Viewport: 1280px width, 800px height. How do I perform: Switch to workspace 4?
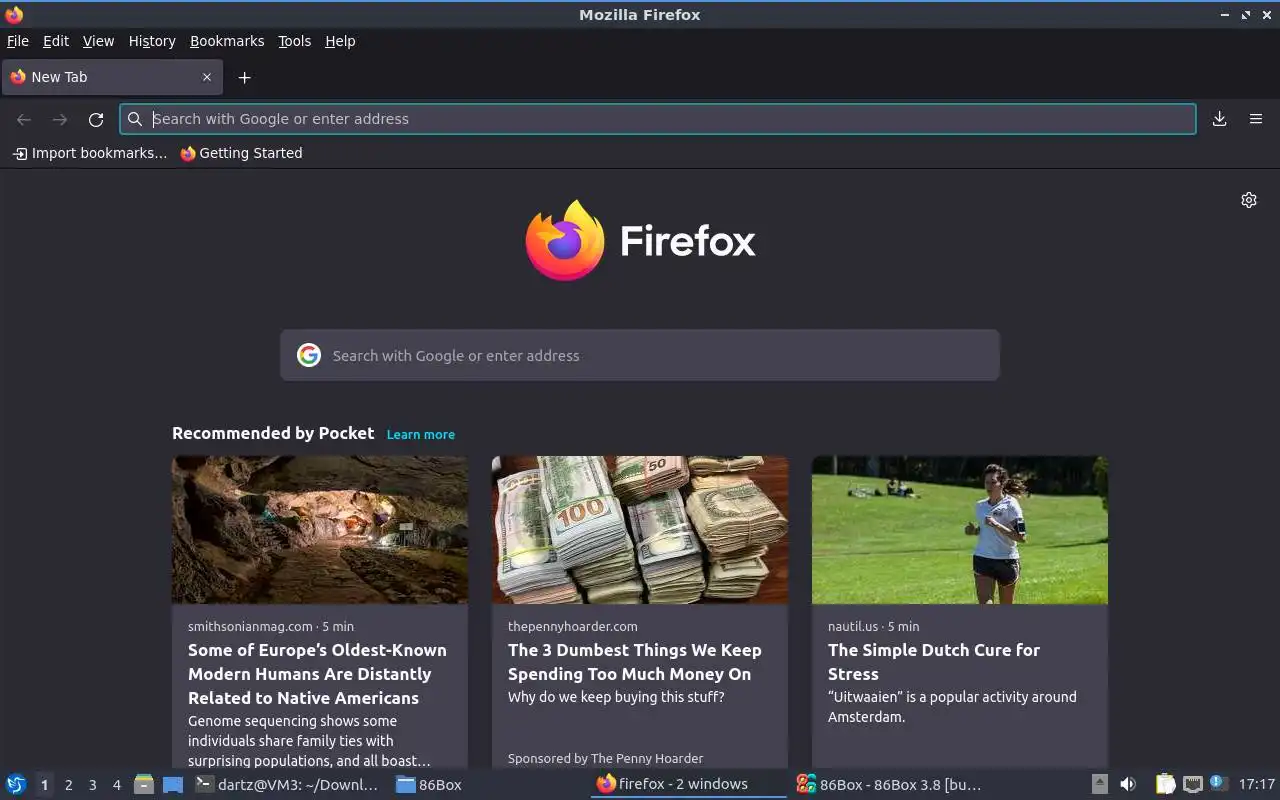point(116,785)
